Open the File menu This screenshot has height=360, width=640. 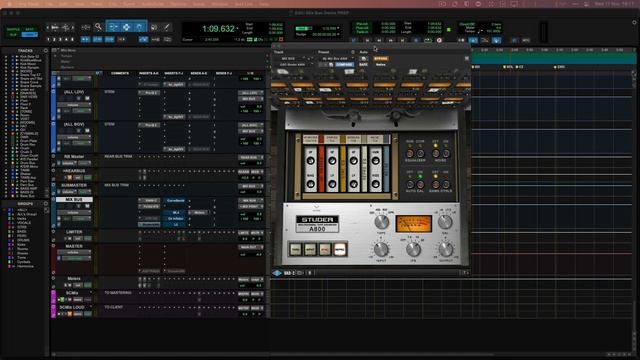click(x=49, y=4)
